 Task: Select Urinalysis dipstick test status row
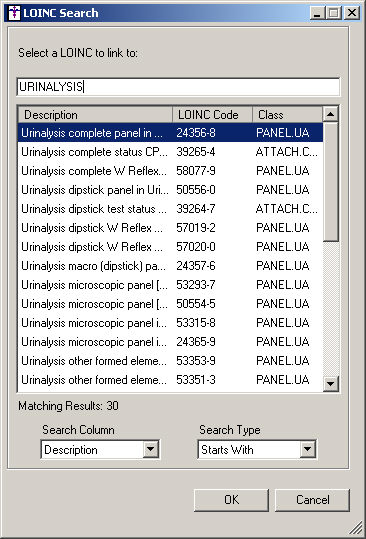170,209
